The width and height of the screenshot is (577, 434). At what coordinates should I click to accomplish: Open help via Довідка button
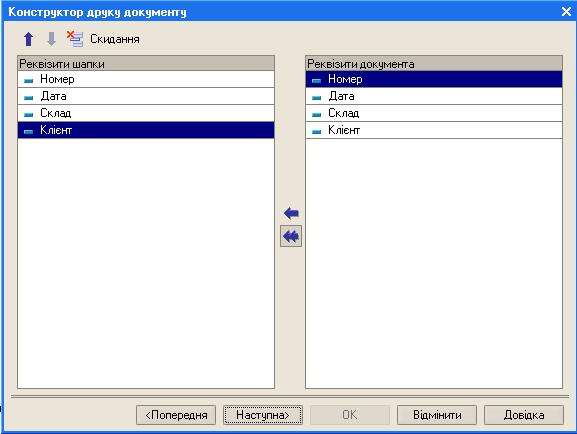click(x=524, y=415)
